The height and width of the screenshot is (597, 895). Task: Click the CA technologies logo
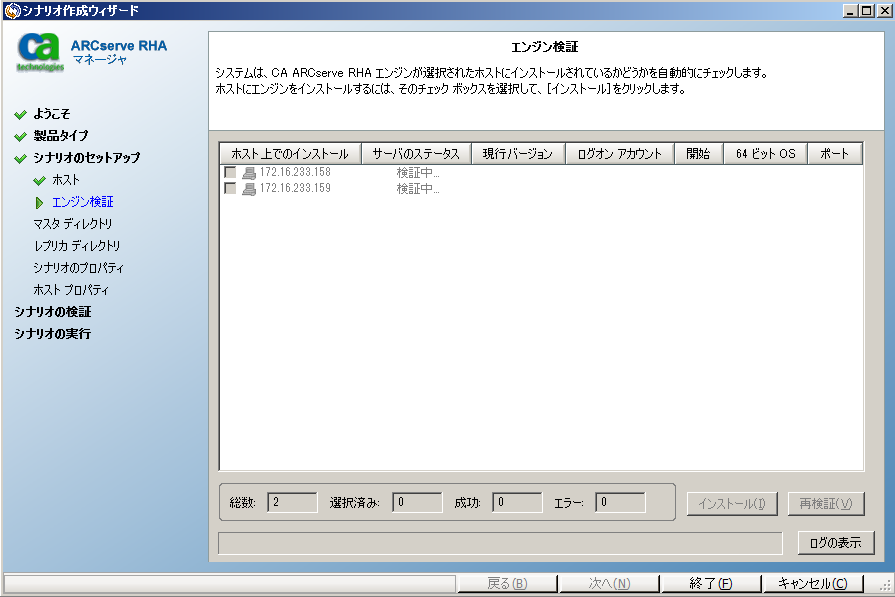39,53
